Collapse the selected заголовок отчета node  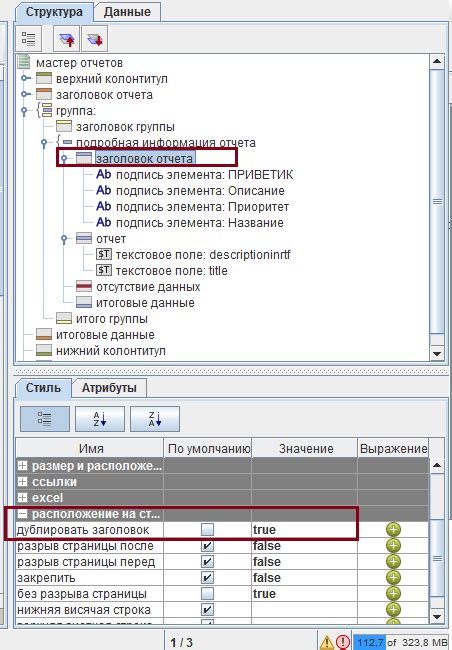click(64, 158)
